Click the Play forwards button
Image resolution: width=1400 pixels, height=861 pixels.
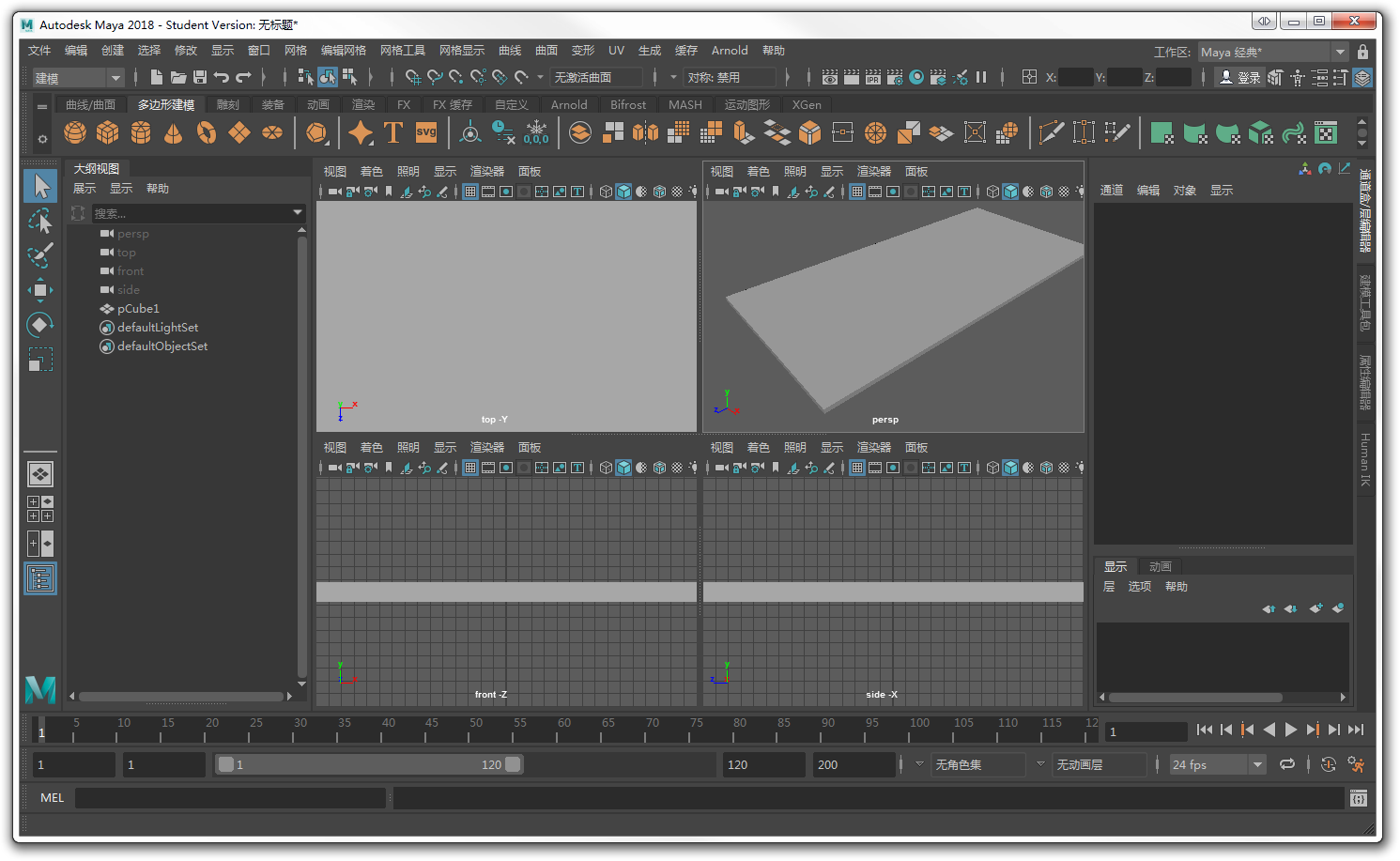[x=1291, y=730]
